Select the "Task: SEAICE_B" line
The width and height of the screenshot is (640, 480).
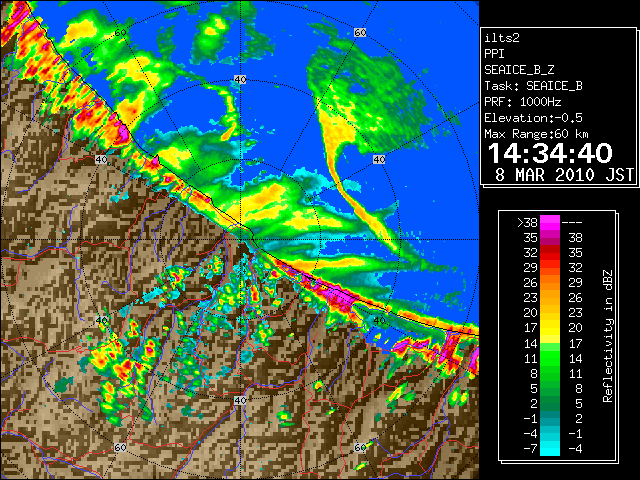(x=533, y=86)
